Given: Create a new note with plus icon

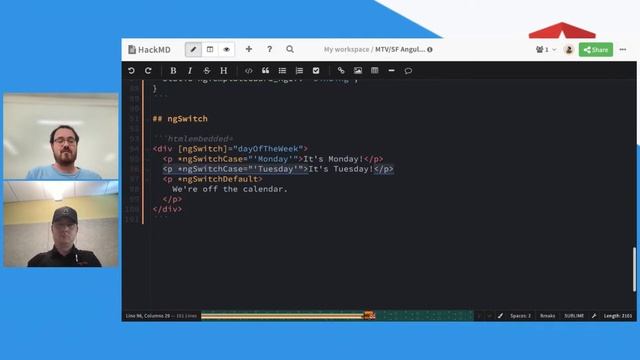Looking at the screenshot, I should pos(249,49).
